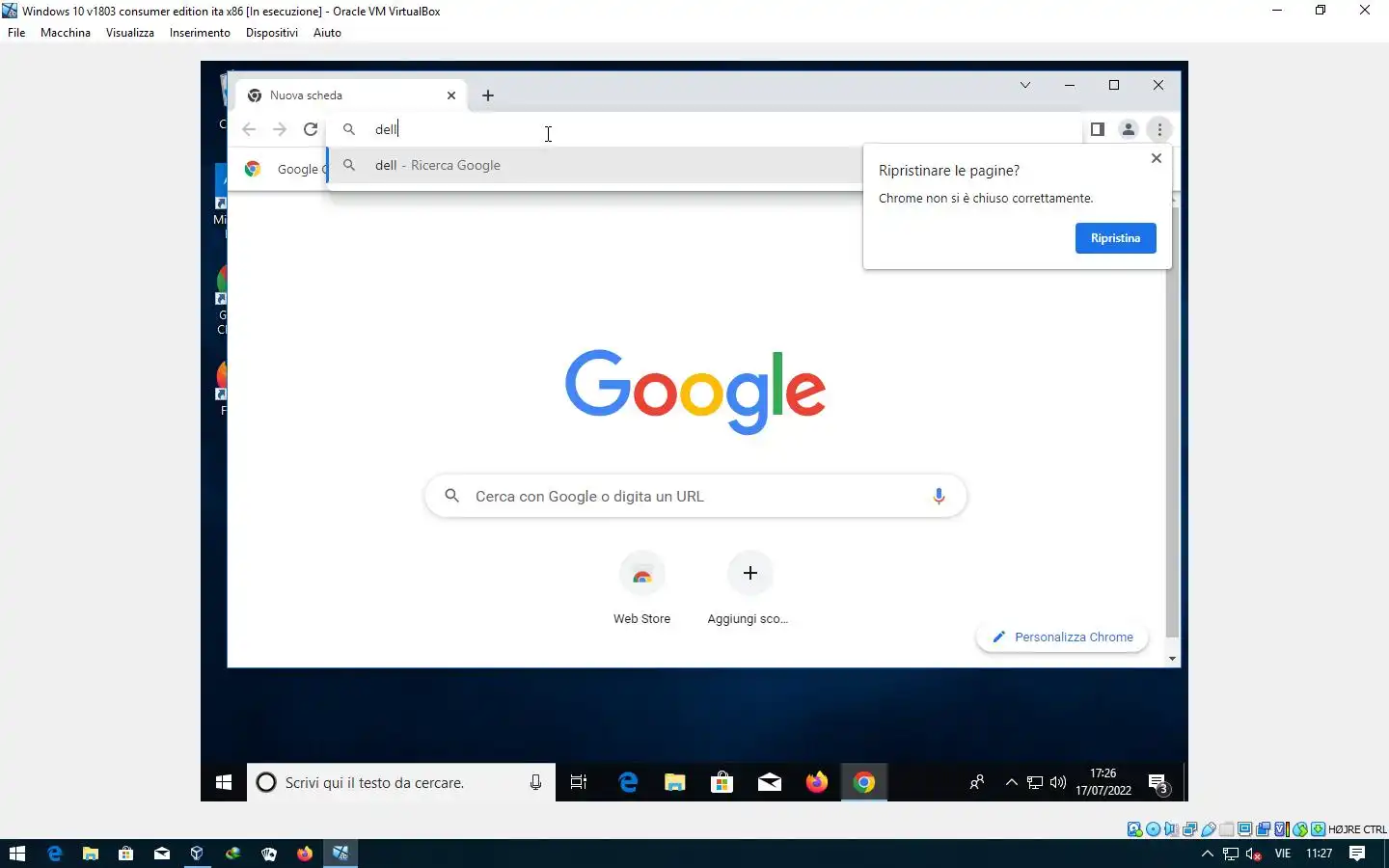Screen dimensions: 1389x868
Task: Select the Nuova scheda tab
Action: 351,95
